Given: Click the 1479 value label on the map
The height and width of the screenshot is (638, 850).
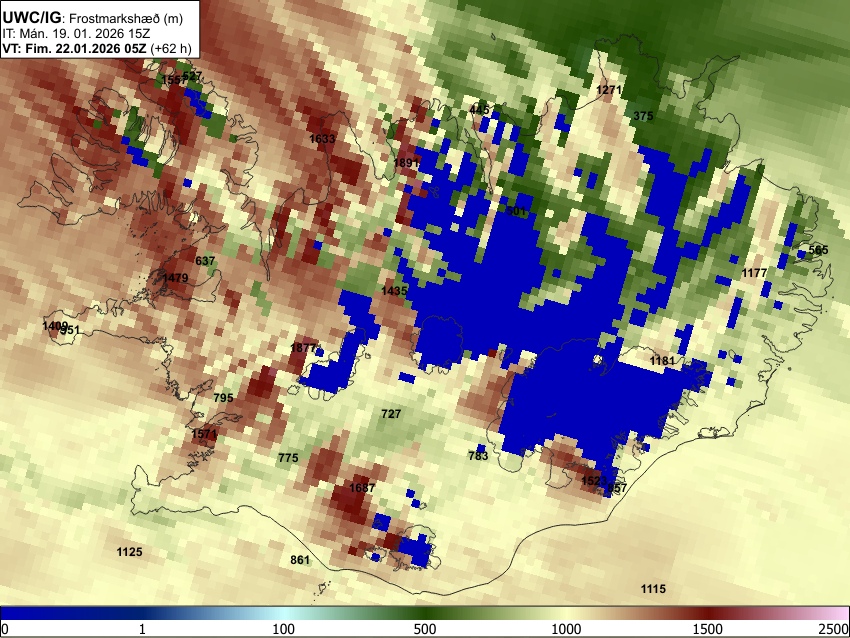Looking at the screenshot, I should click(x=175, y=278).
